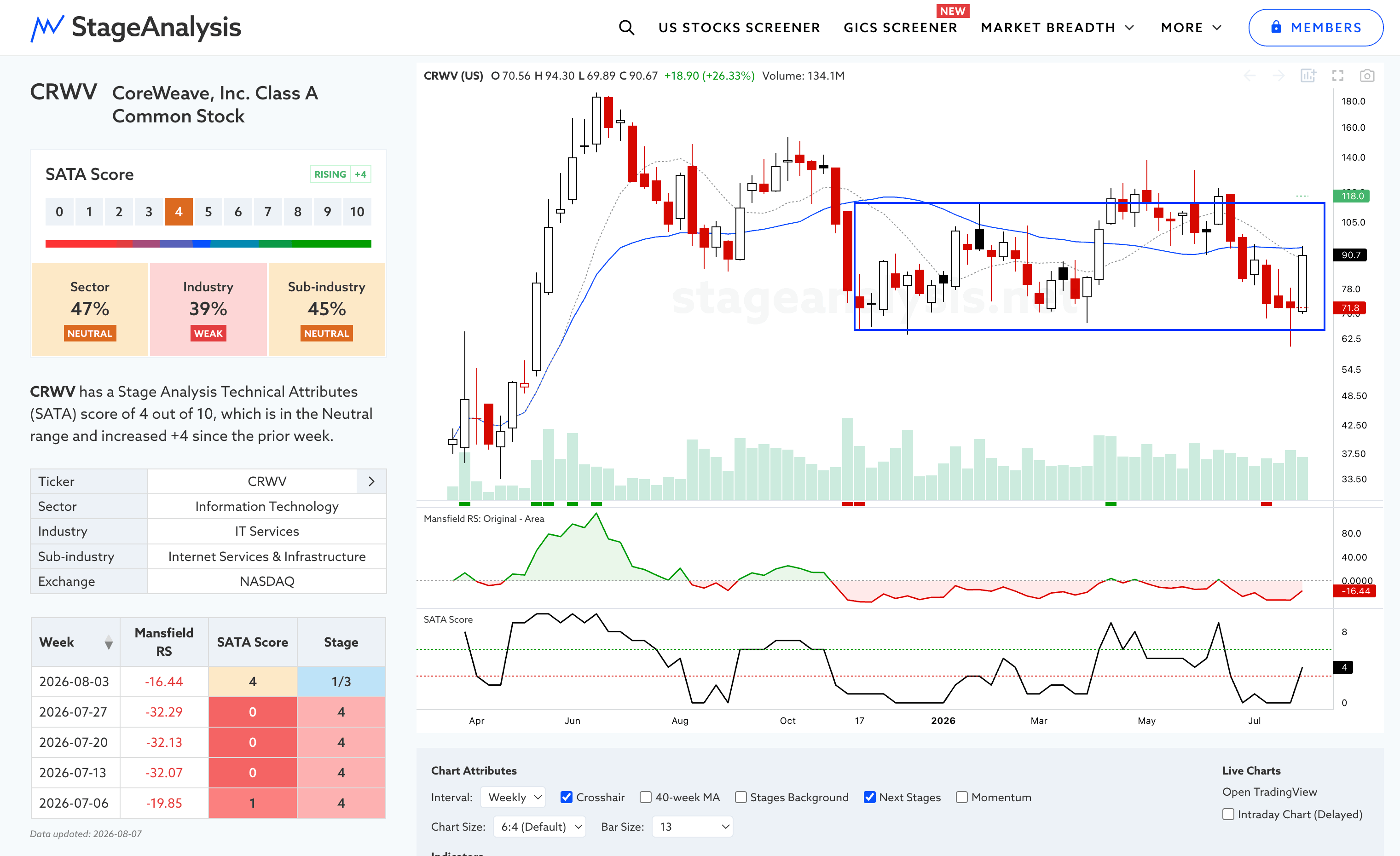This screenshot has width=1400, height=856.
Task: Select score 4 in SATA scale
Action: click(179, 212)
